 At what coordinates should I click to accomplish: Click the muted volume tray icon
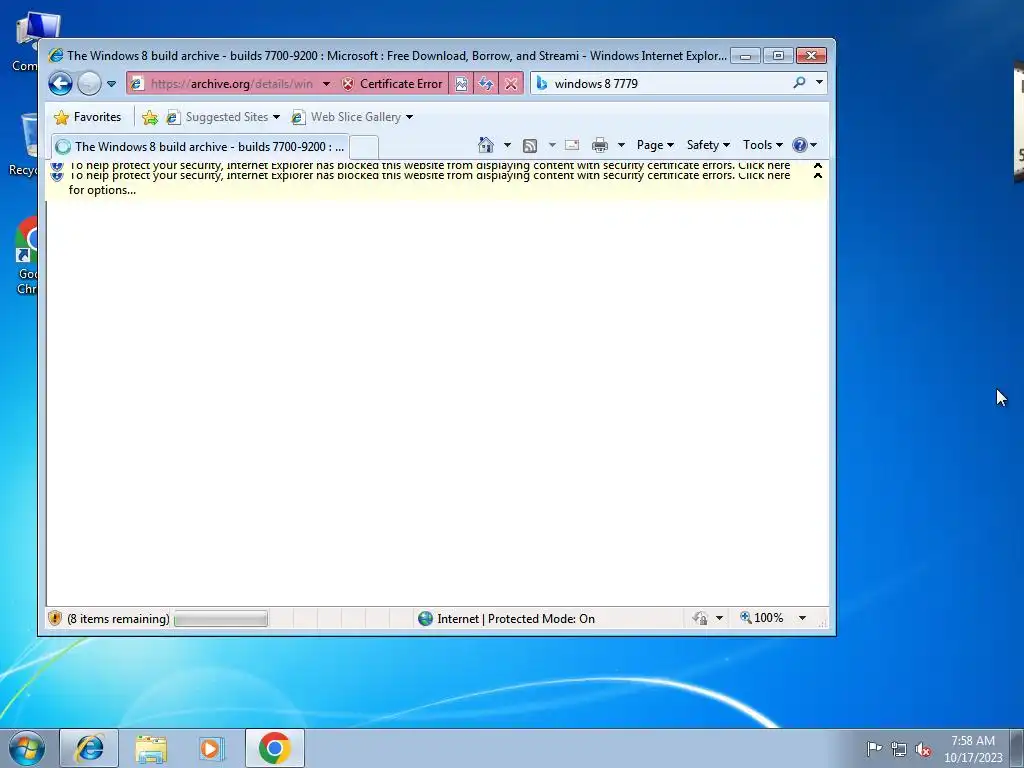point(923,749)
